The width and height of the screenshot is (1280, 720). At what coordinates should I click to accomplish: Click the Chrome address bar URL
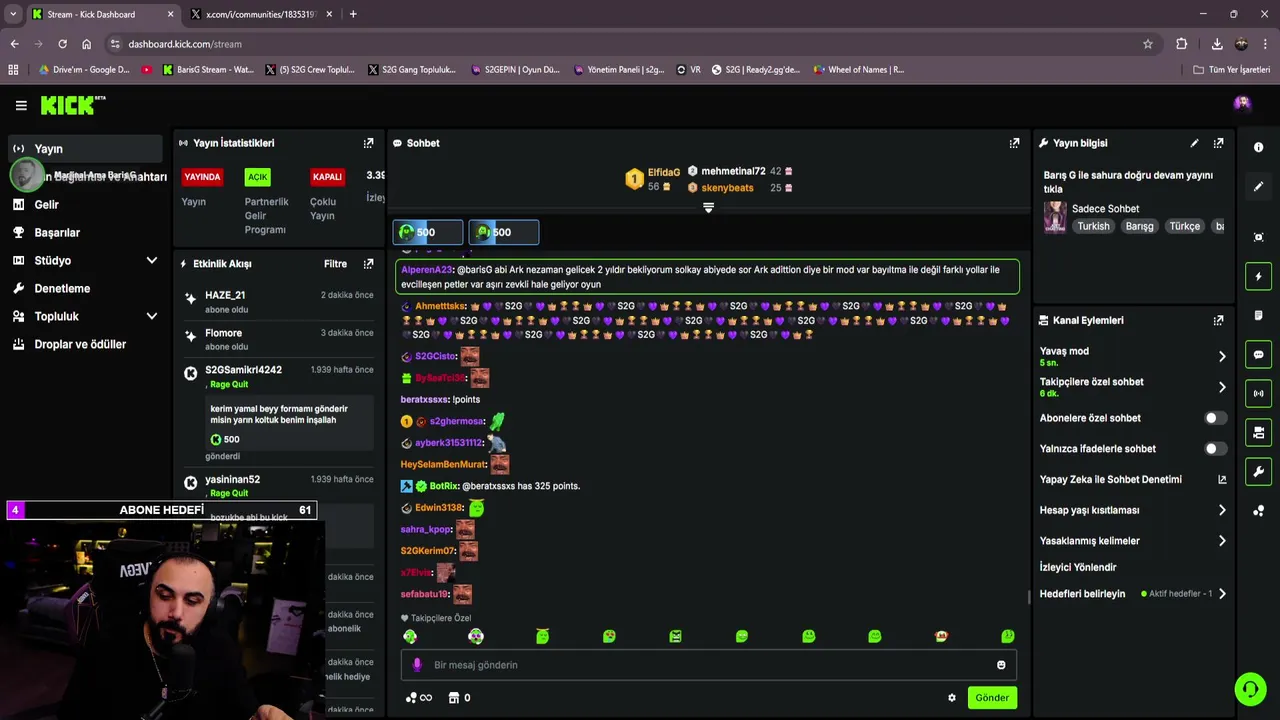coord(185,44)
